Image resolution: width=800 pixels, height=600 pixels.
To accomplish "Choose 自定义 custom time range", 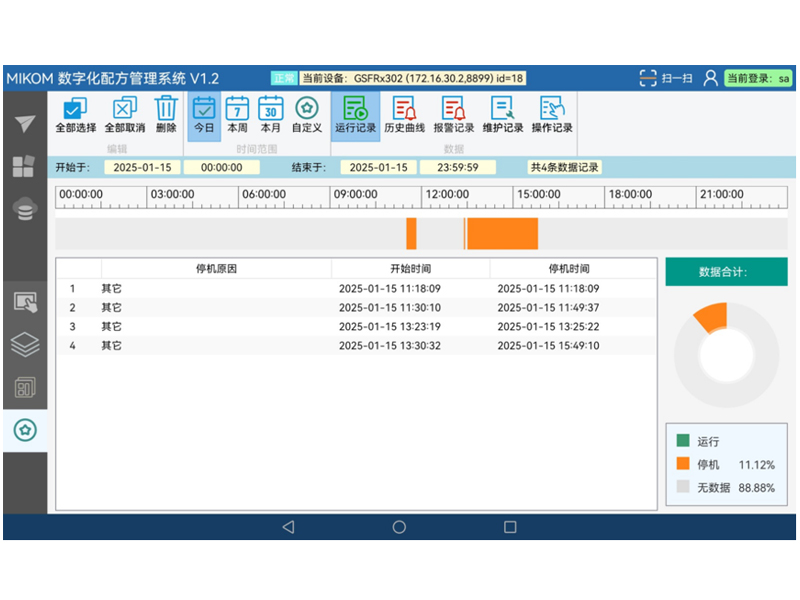I will (x=307, y=109).
